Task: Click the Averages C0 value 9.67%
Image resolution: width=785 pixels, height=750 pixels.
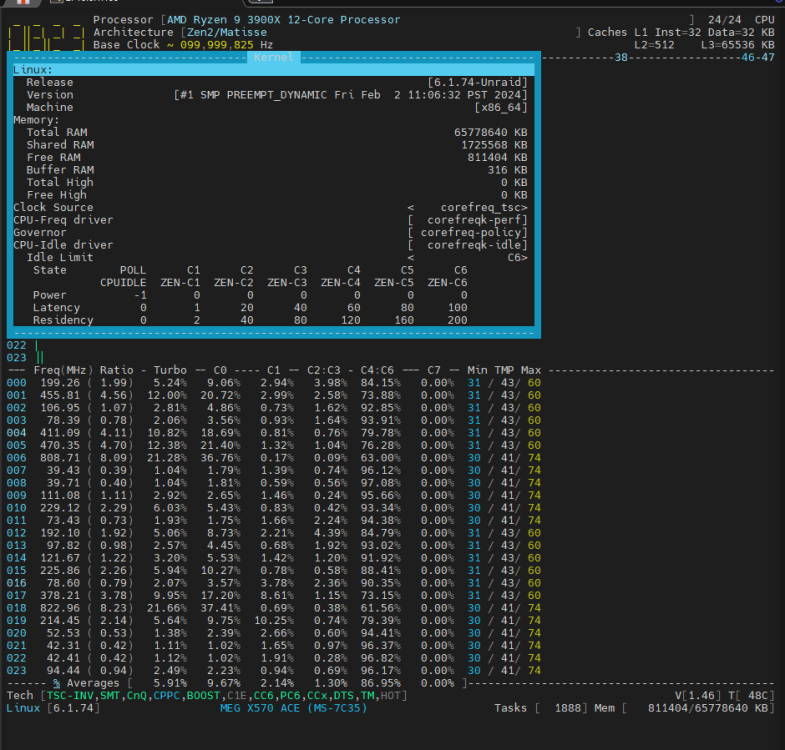Action: (x=224, y=683)
